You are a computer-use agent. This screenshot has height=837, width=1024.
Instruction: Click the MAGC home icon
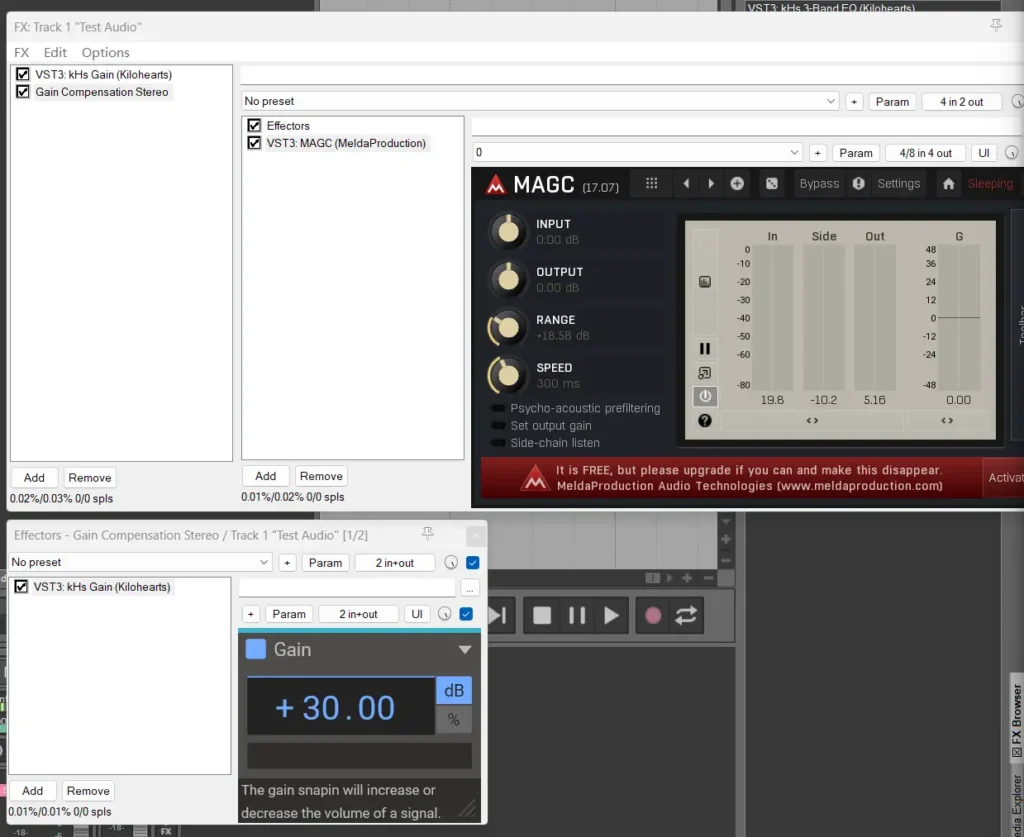948,184
